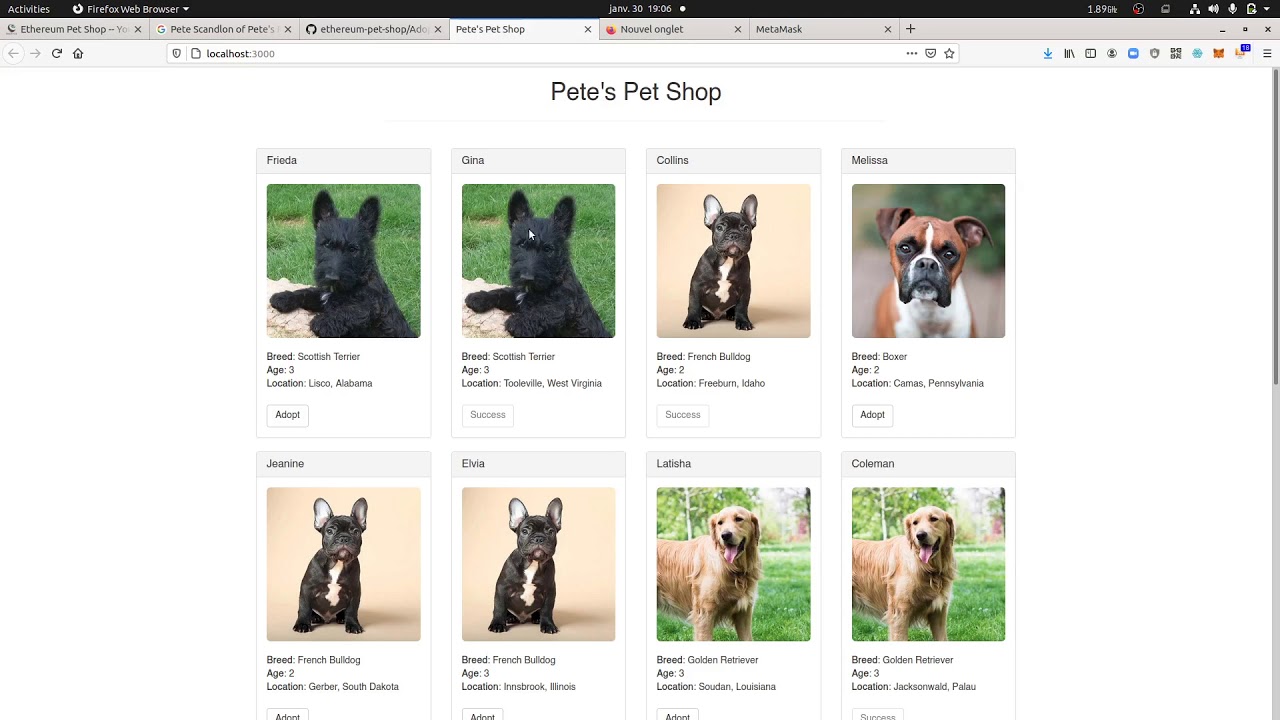Close the Nouvel onglet tab
The width and height of the screenshot is (1280, 720).
[738, 29]
